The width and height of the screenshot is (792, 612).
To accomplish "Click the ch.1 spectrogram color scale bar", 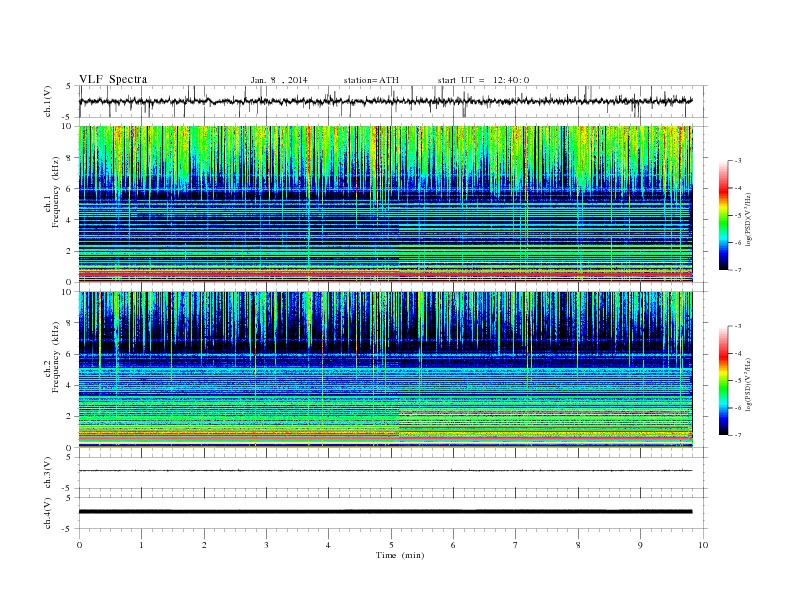I will 723,216.
